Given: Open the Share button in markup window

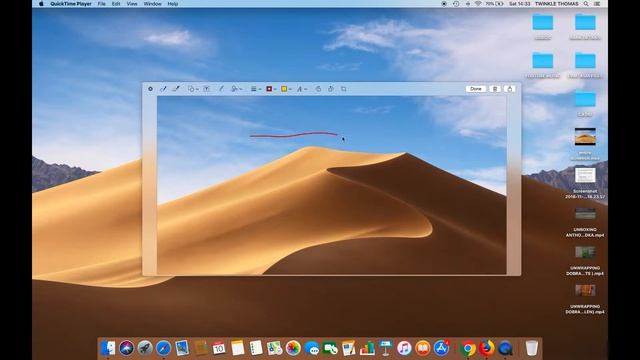Looking at the screenshot, I should (x=509, y=89).
